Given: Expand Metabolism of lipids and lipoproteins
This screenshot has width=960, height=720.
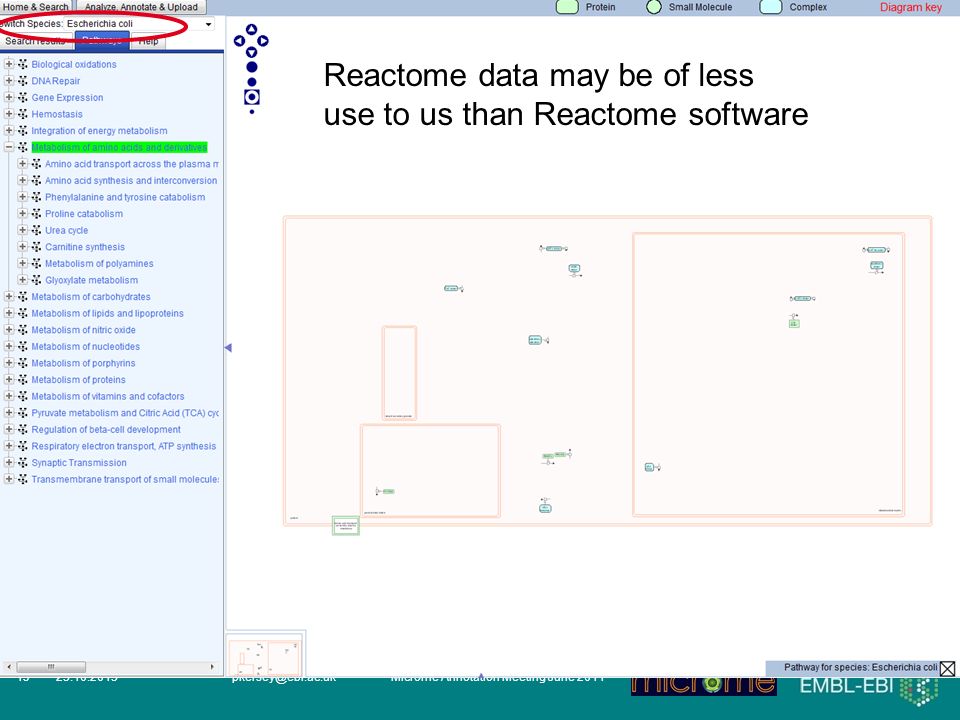Looking at the screenshot, I should (x=9, y=313).
